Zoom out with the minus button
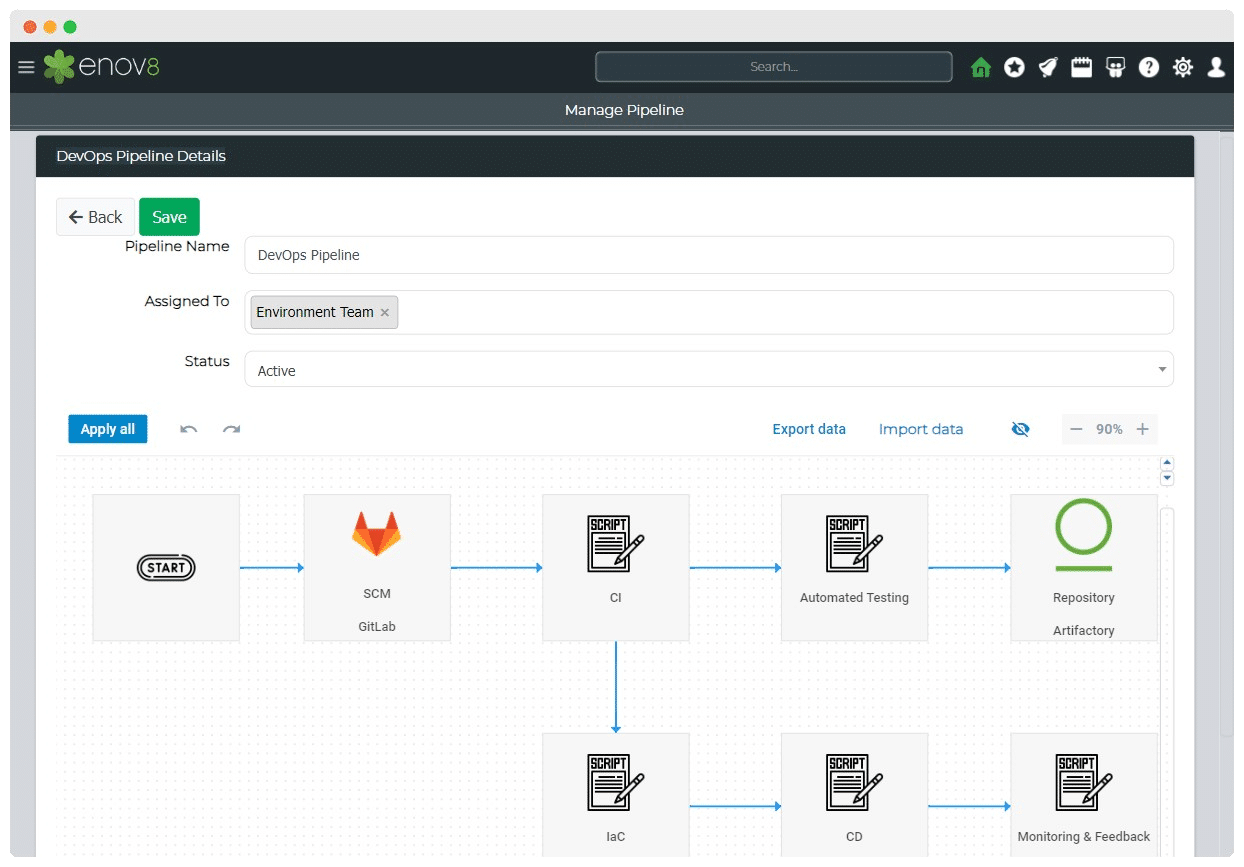 (1076, 429)
